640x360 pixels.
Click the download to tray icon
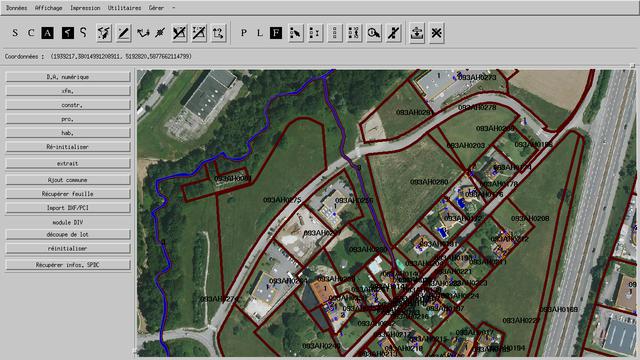[x=417, y=33]
